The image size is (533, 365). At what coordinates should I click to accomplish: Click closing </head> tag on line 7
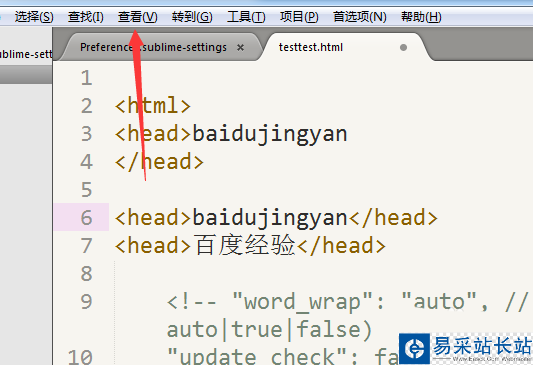coord(341,245)
